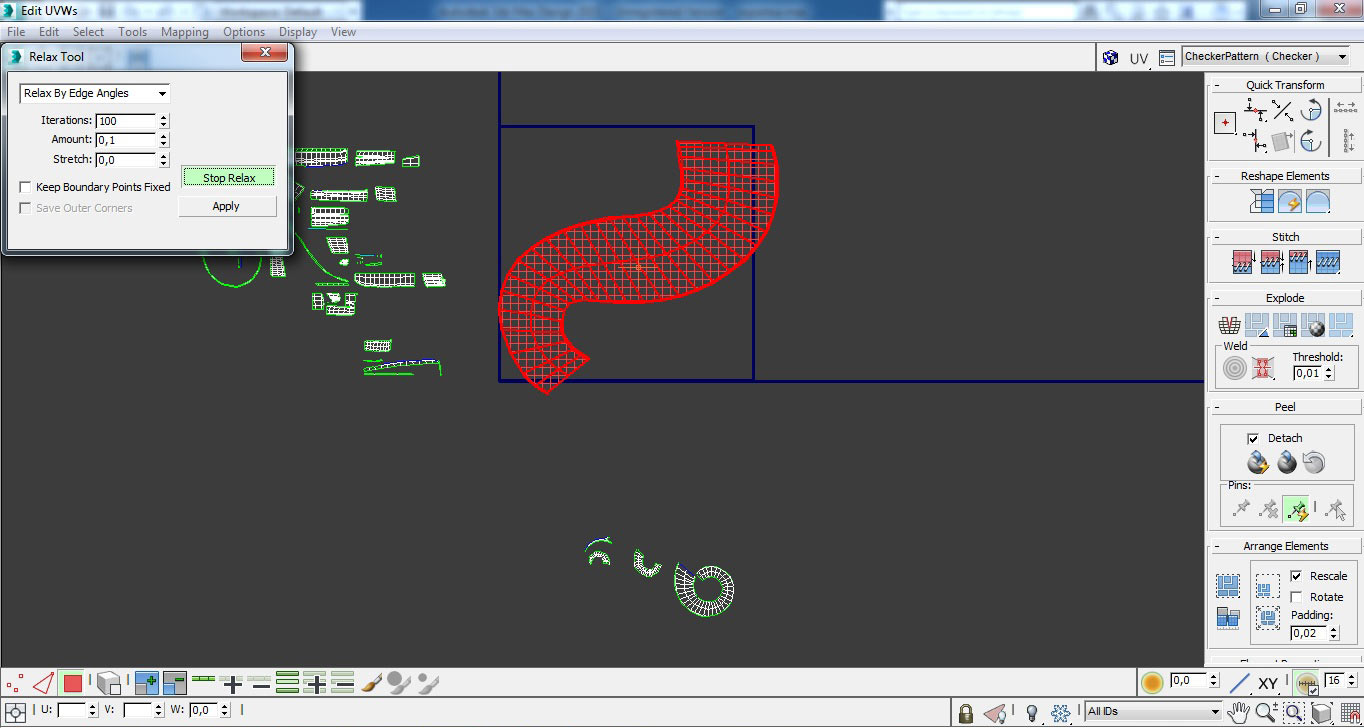Expand the All IDs material dropdown

tap(1153, 712)
